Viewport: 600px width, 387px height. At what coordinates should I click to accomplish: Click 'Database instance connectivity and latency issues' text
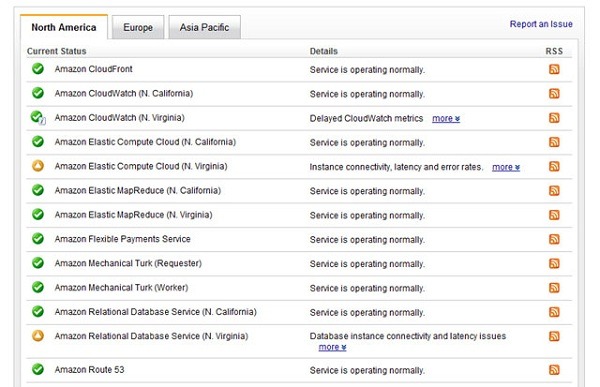(408, 336)
